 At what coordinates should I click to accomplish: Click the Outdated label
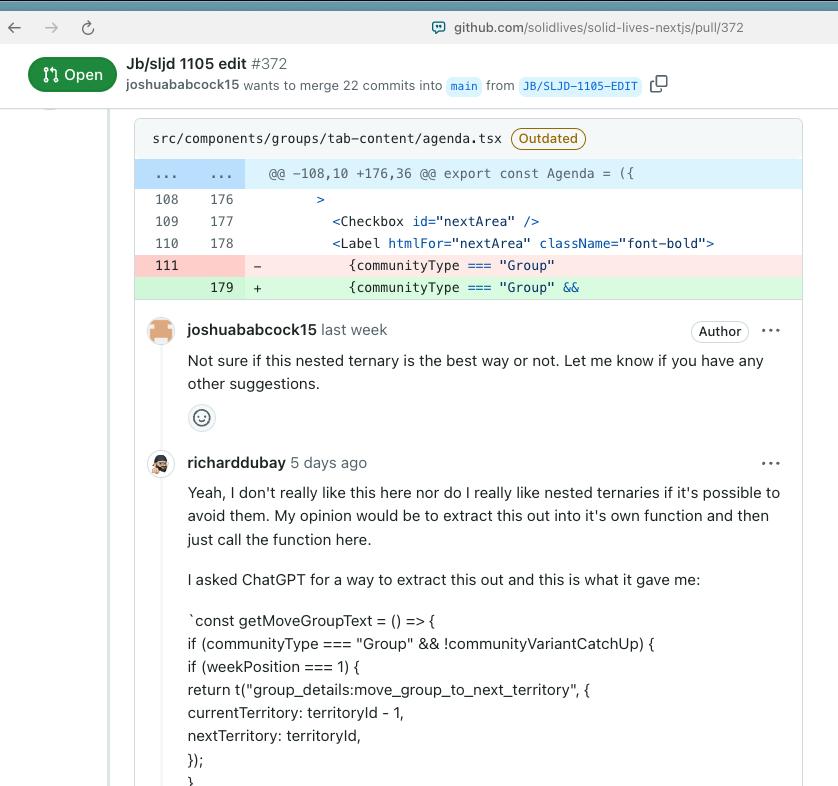click(548, 139)
